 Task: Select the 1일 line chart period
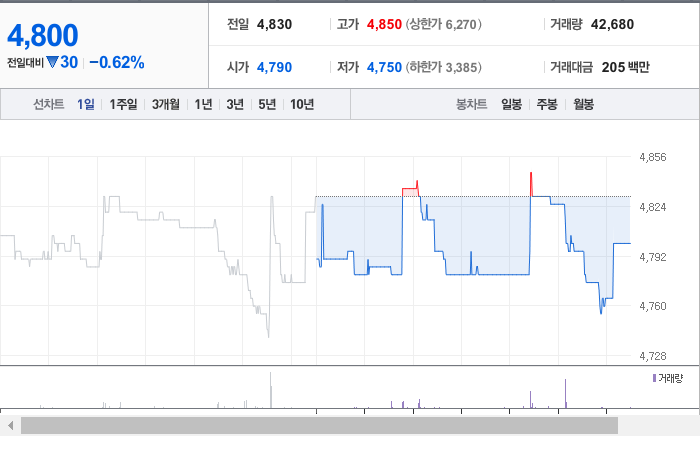click(x=86, y=104)
